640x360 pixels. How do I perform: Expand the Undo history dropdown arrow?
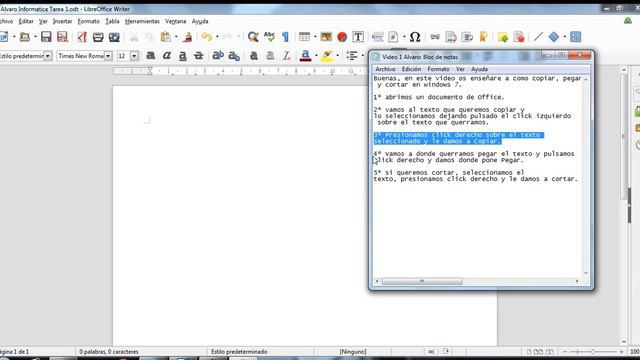point(217,37)
